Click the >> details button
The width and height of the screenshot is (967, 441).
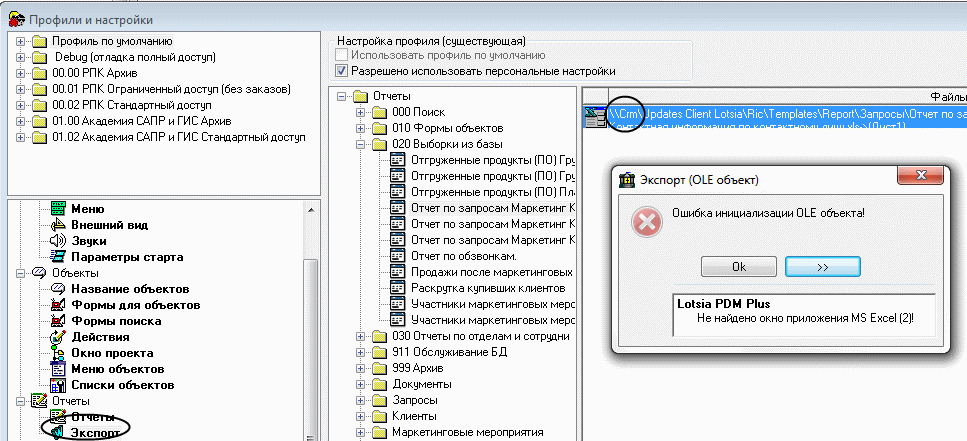pos(823,267)
